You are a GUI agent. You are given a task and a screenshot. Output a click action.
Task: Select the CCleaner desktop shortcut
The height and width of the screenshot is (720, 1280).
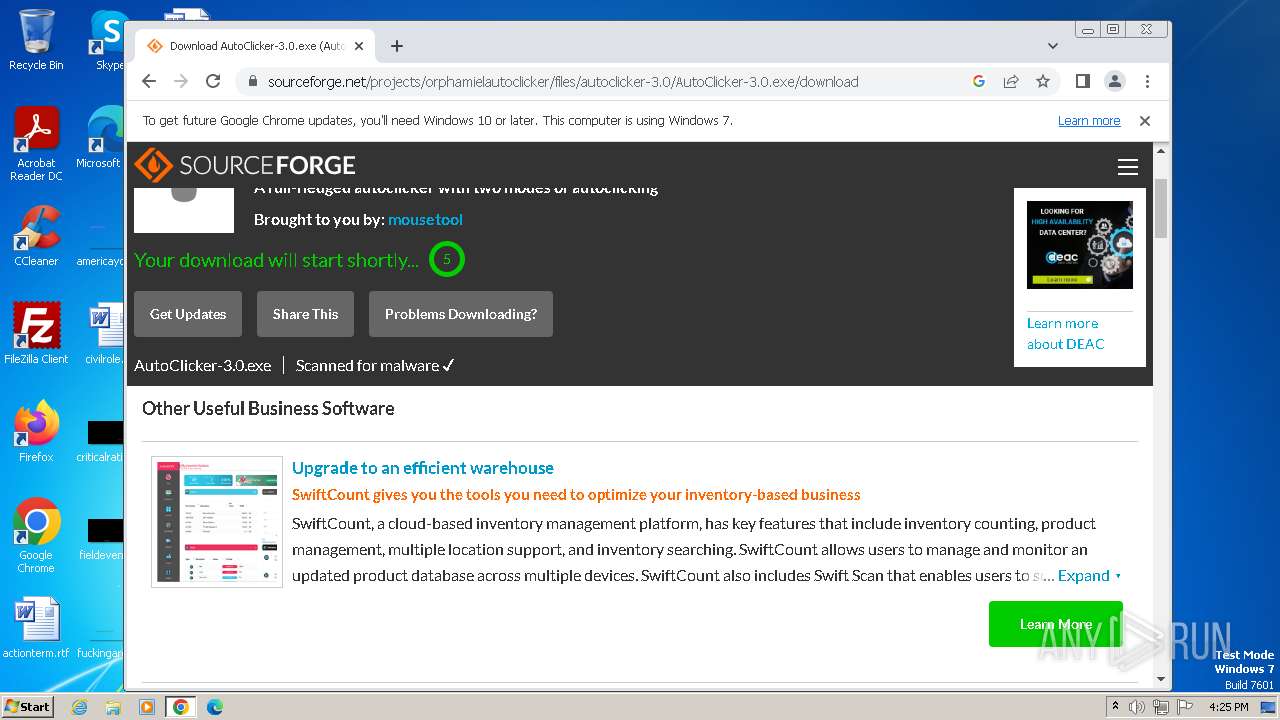[x=36, y=236]
